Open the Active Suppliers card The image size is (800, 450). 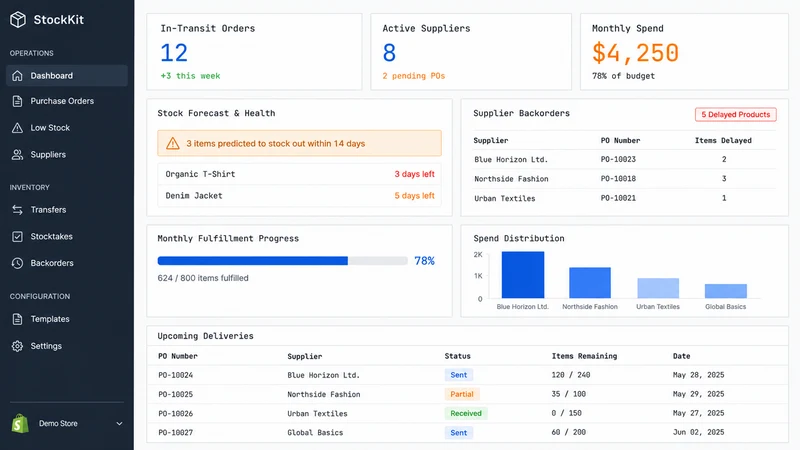[471, 52]
